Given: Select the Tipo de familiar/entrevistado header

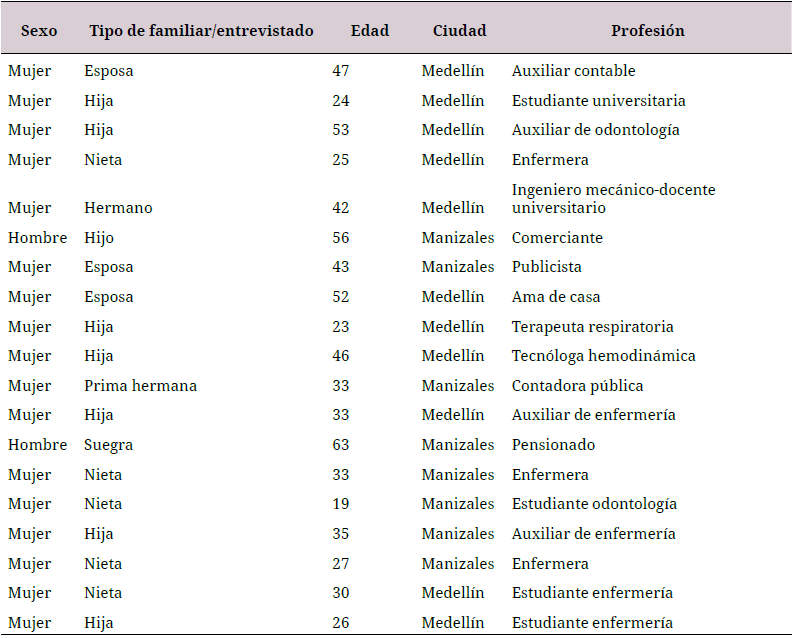Looking at the screenshot, I should (x=201, y=31).
